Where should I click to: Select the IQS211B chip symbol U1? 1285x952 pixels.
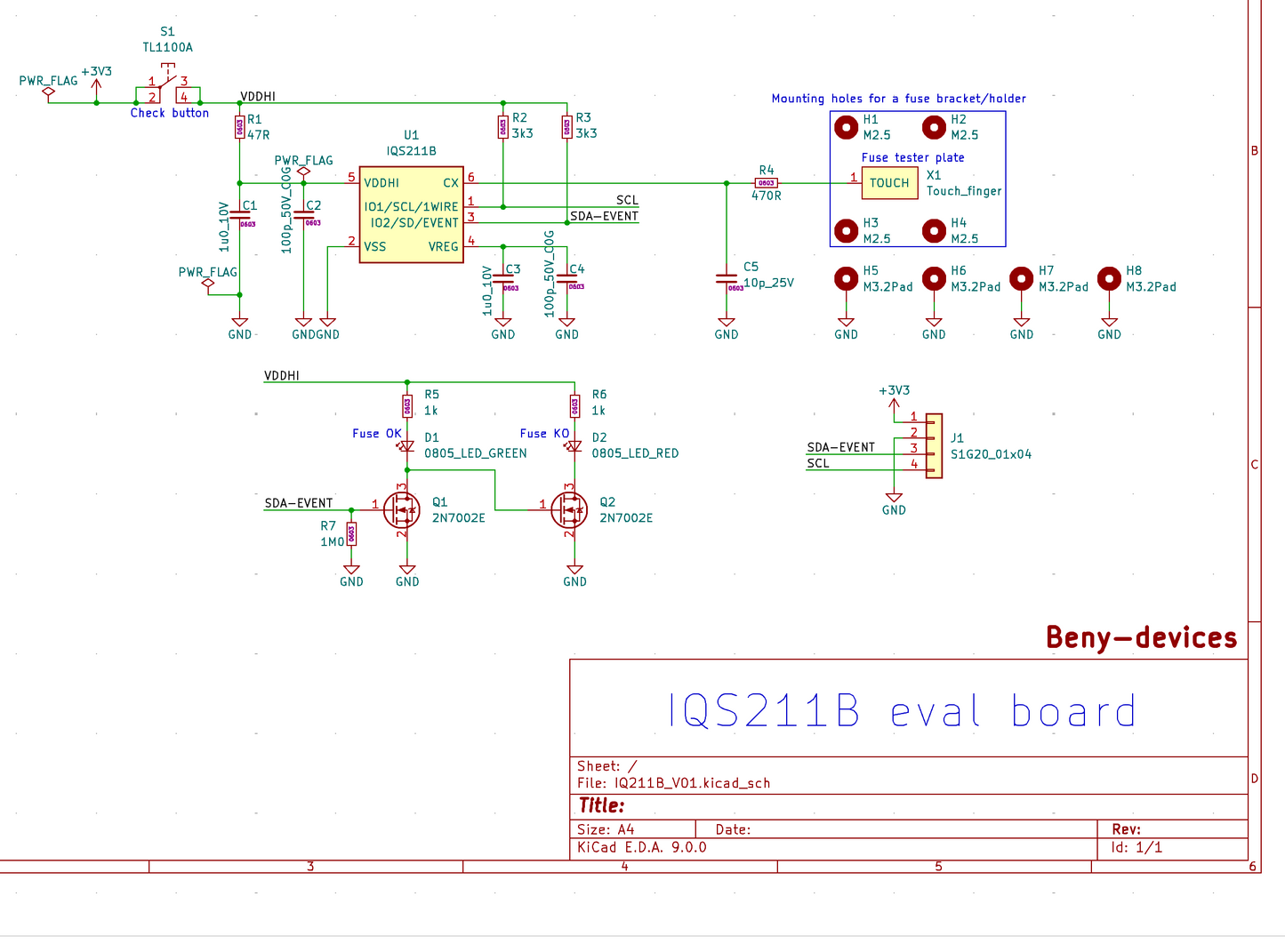point(411,213)
